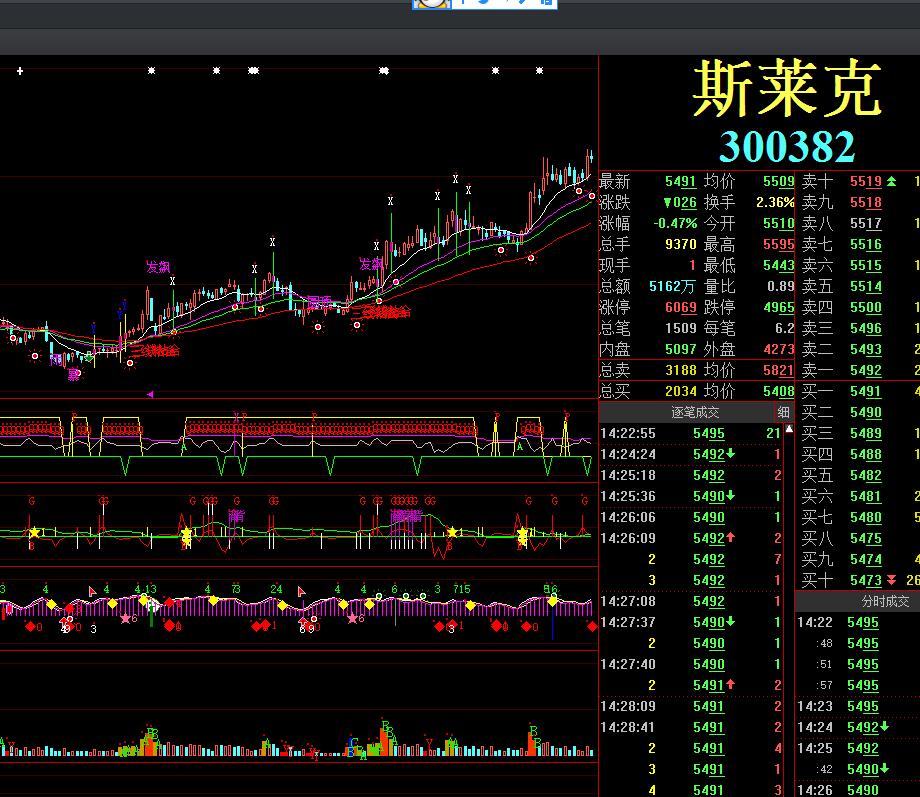This screenshot has width=920, height=797.
Task: Select the 卖九 price 5518
Action: click(x=865, y=202)
